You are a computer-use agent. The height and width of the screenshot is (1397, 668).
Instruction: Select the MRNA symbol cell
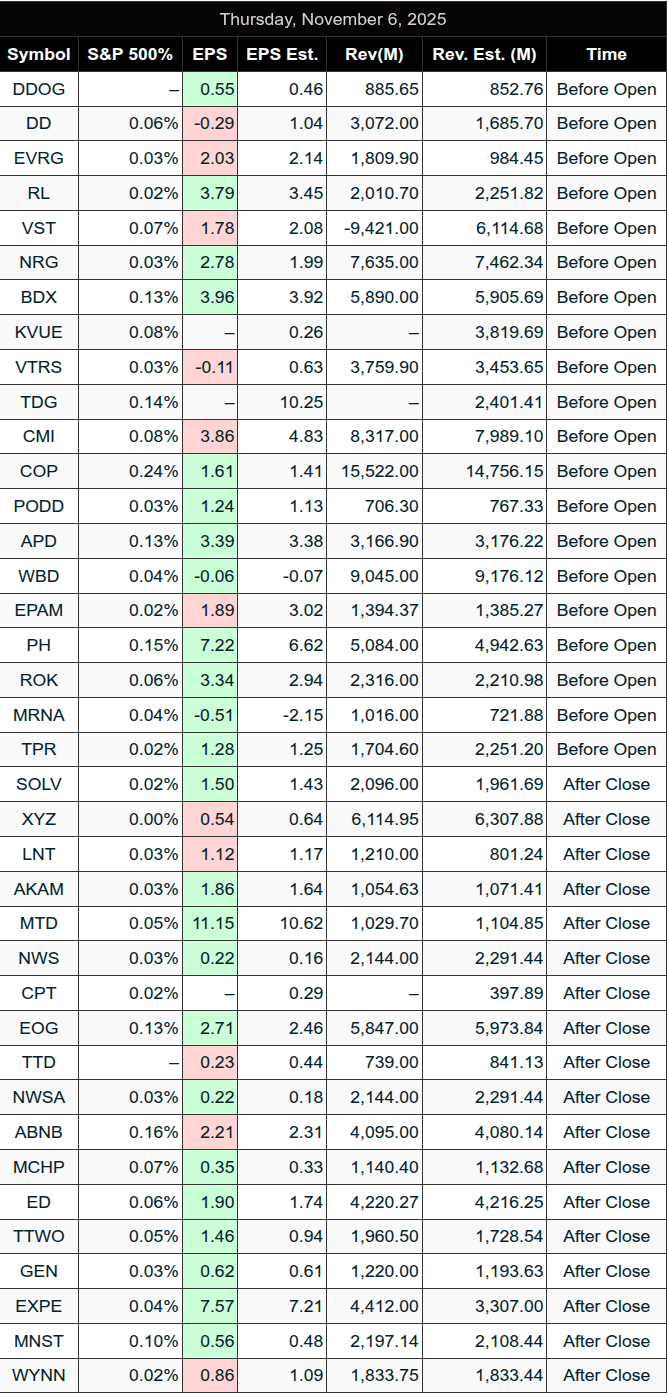coord(39,715)
